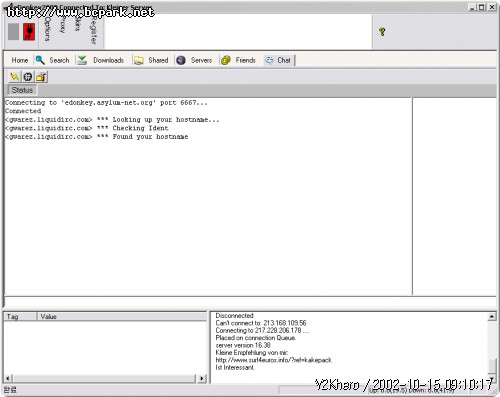Image resolution: width=500 pixels, height=397 pixels.
Task: Show the Shared files tab
Action: (152, 60)
